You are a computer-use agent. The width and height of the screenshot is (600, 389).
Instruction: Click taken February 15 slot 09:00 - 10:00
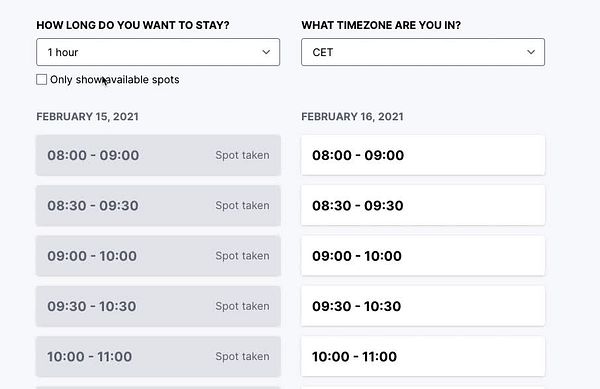(158, 256)
